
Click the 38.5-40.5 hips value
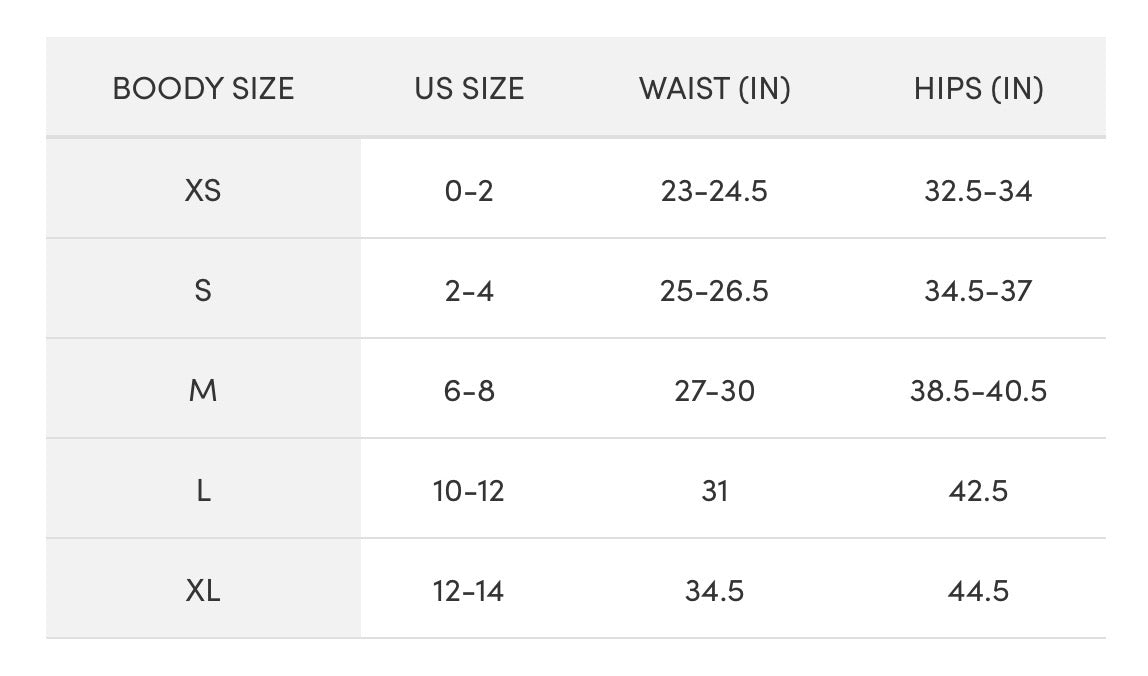click(978, 391)
